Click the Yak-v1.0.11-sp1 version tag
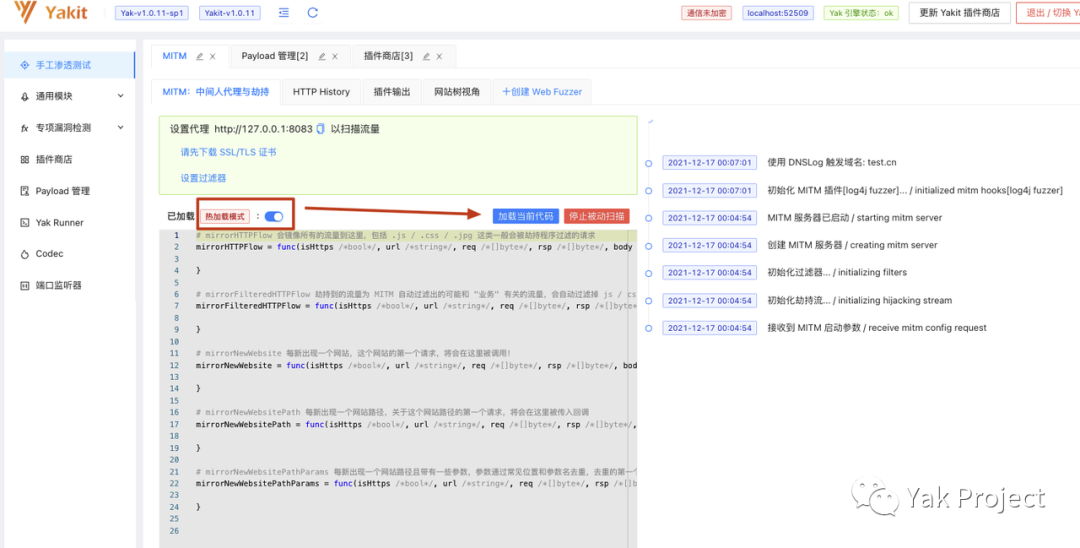 click(x=152, y=13)
